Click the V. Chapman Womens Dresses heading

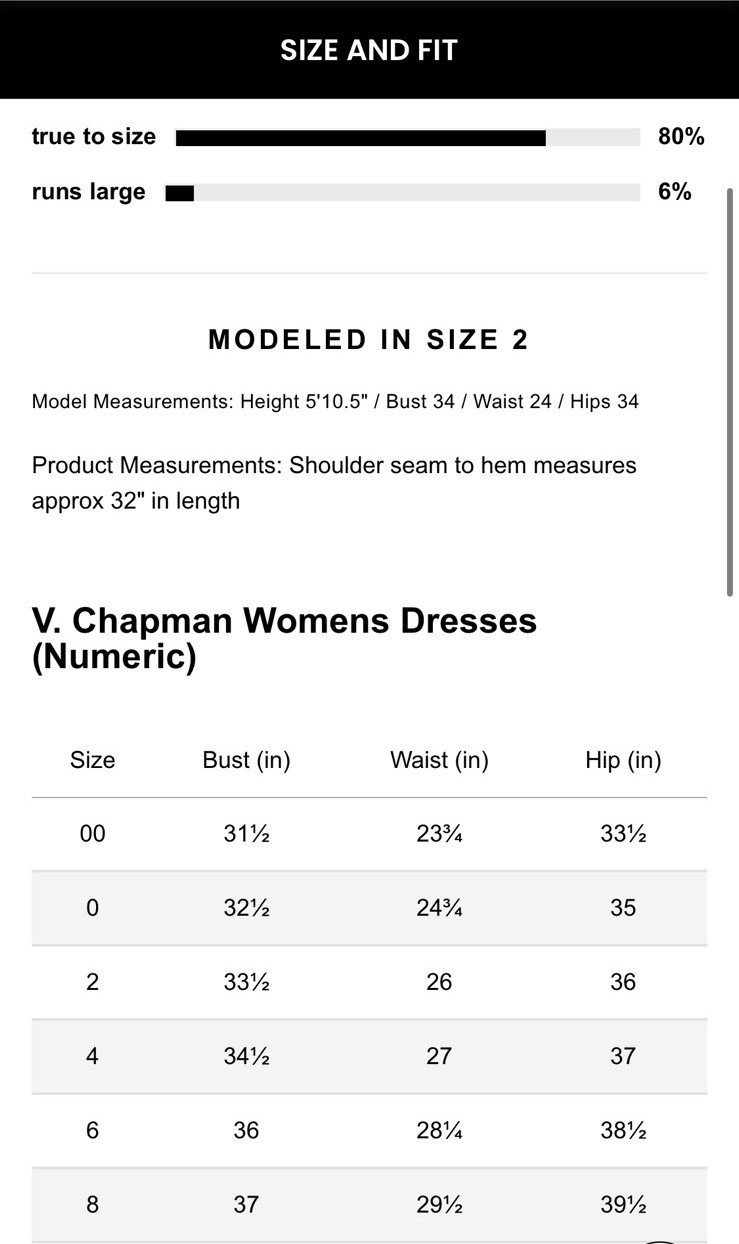[x=284, y=638]
